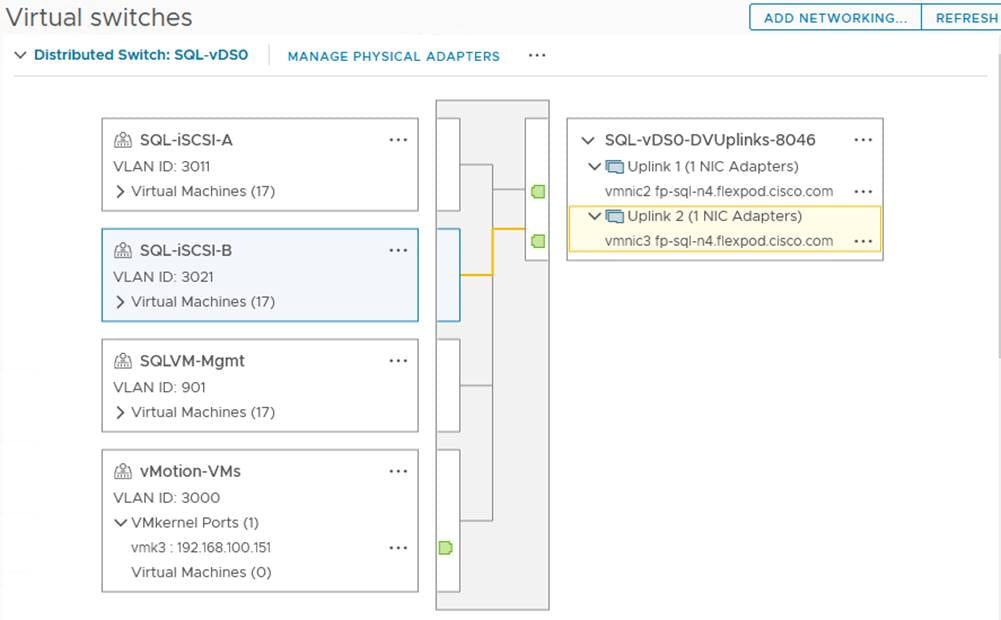1001x620 pixels.
Task: Click the Virtual switches heading
Action: point(99,17)
